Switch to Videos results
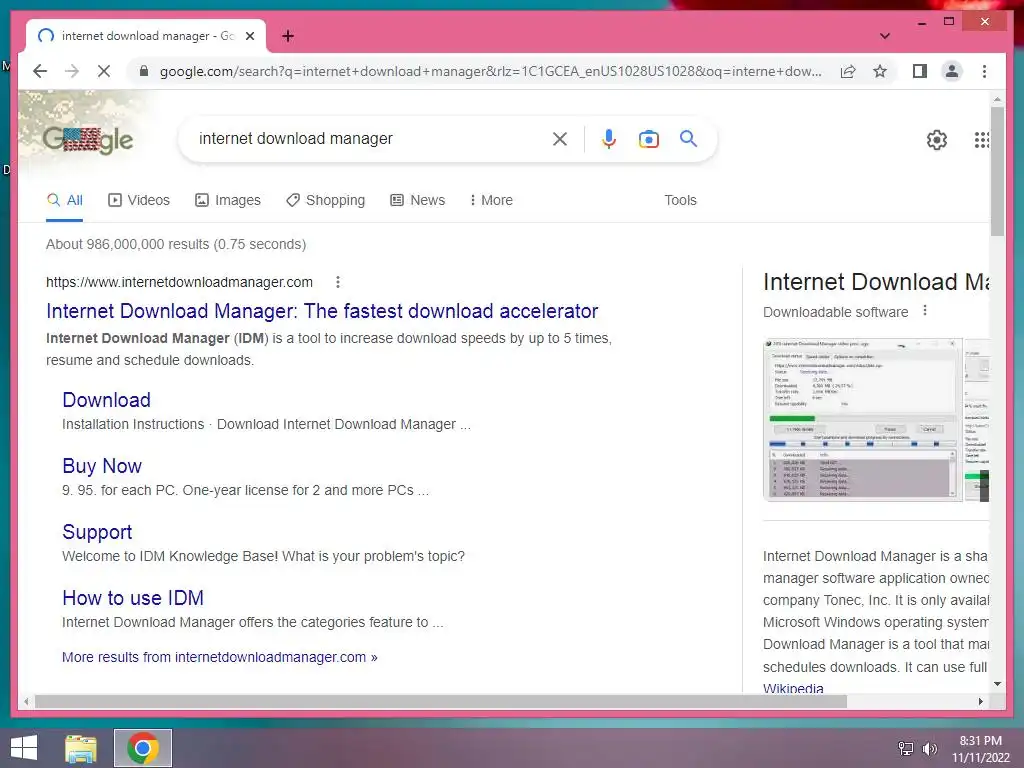Screen dimensions: 1024x768 pyautogui.click(x=138, y=200)
